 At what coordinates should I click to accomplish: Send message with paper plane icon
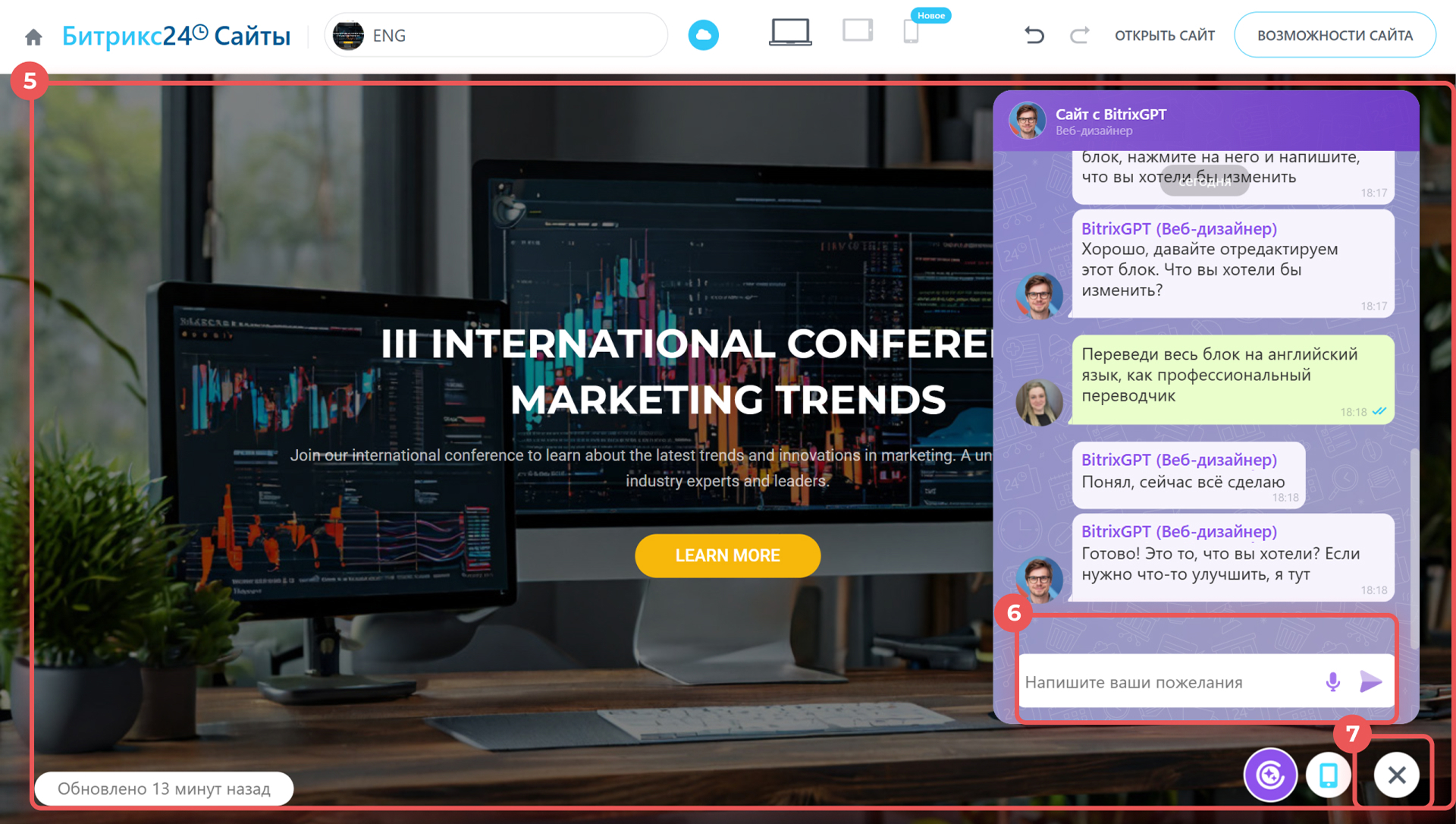pyautogui.click(x=1370, y=681)
